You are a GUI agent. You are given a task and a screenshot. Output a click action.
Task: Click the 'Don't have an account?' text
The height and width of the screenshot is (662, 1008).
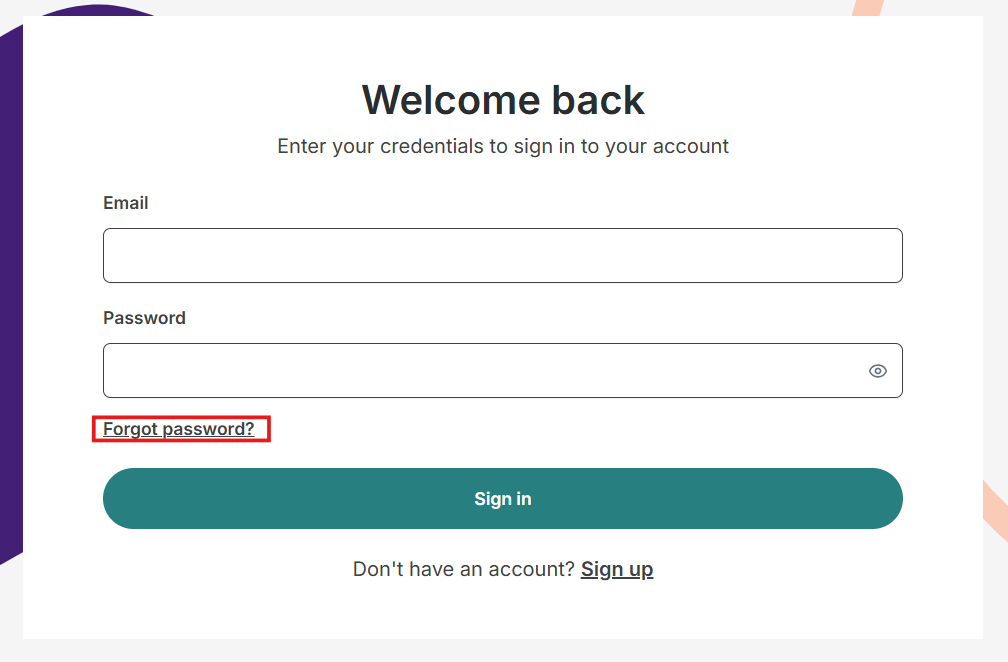coord(464,569)
